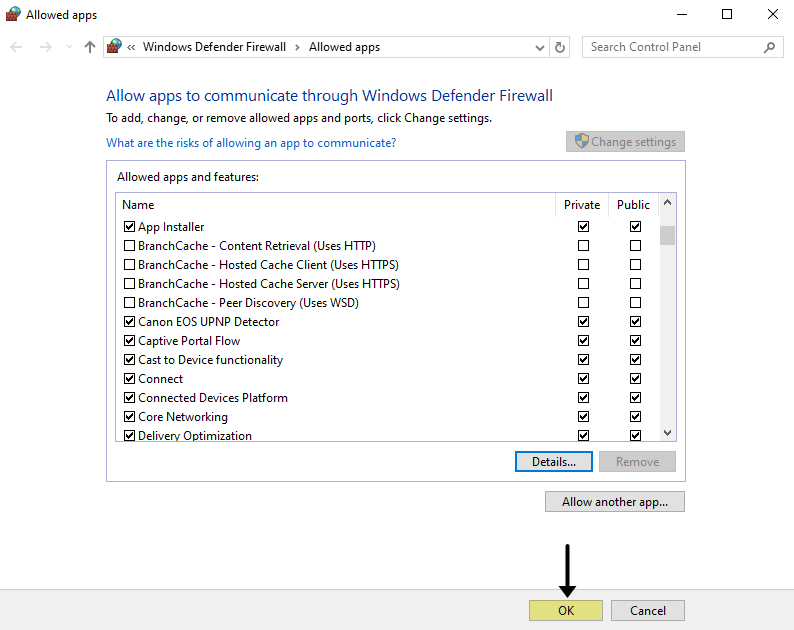Go up one folder level
This screenshot has width=794, height=630.
pyautogui.click(x=90, y=47)
